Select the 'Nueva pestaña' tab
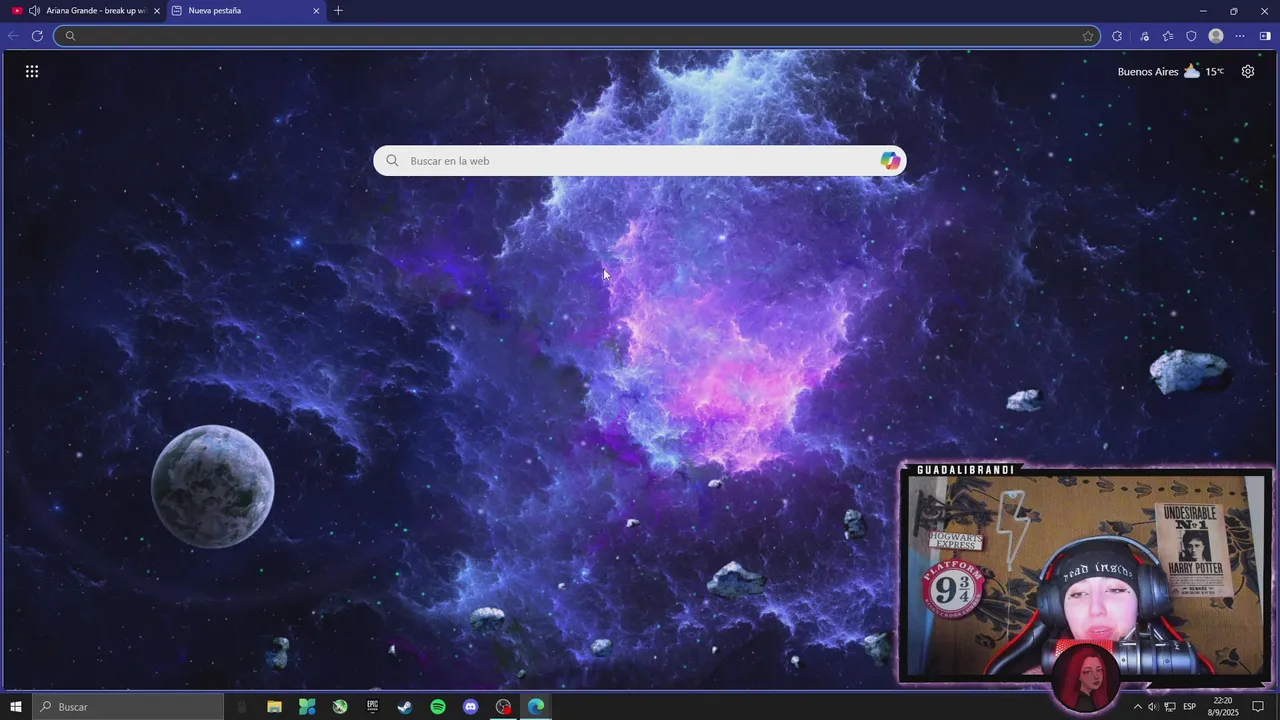This screenshot has height=720, width=1280. [245, 11]
